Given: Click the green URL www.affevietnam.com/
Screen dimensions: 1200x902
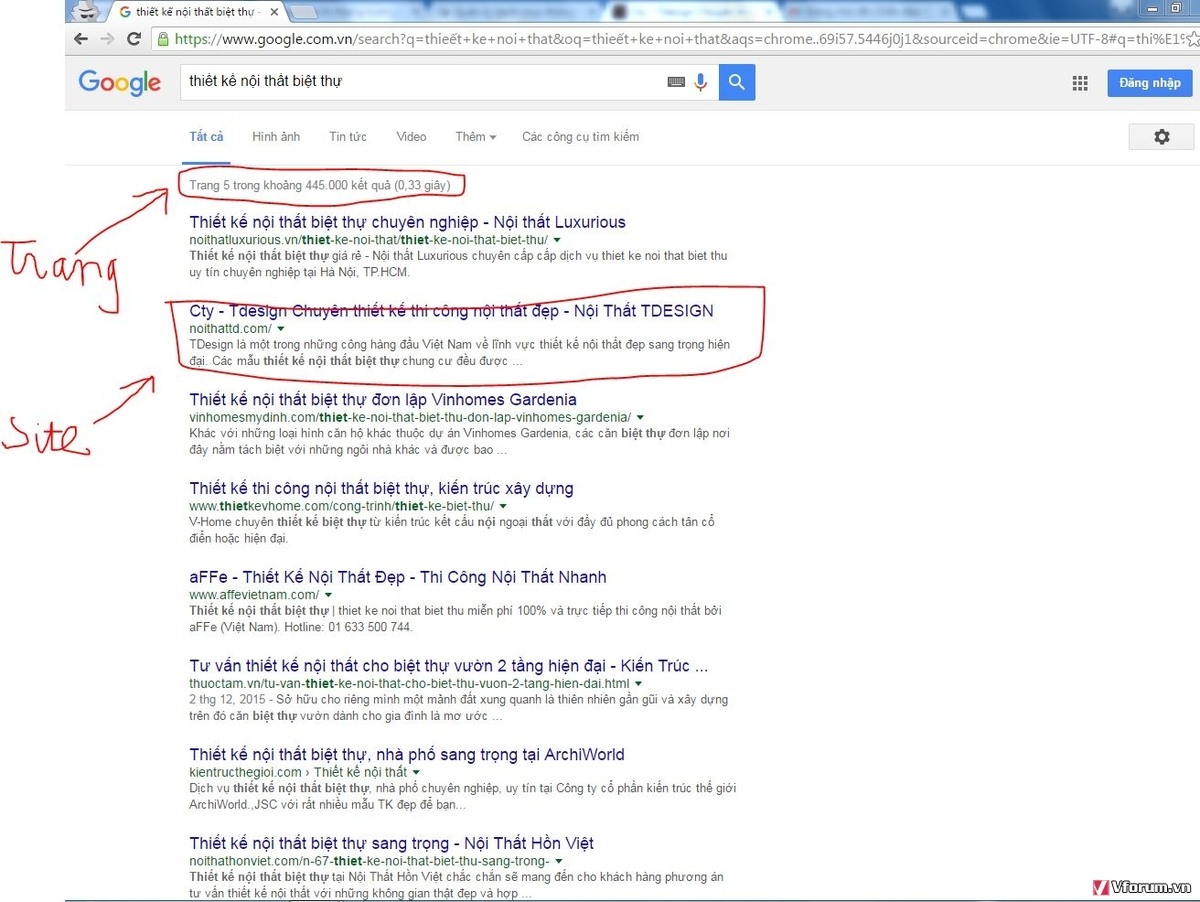Looking at the screenshot, I should pos(254,595).
